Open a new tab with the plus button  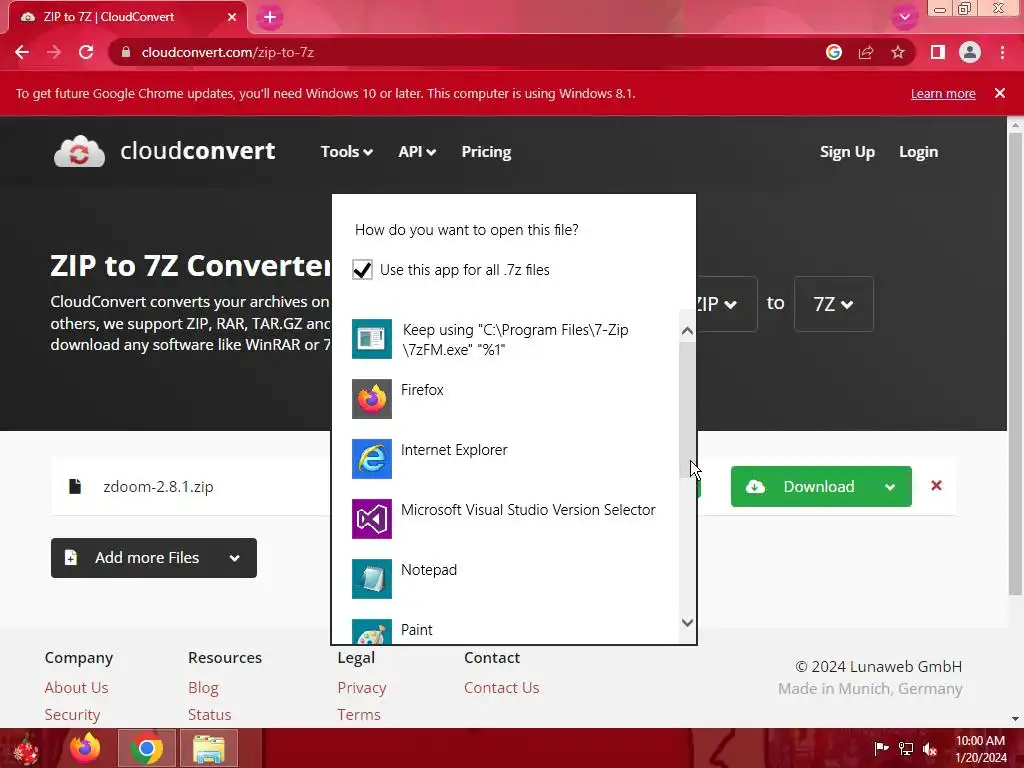coord(270,17)
